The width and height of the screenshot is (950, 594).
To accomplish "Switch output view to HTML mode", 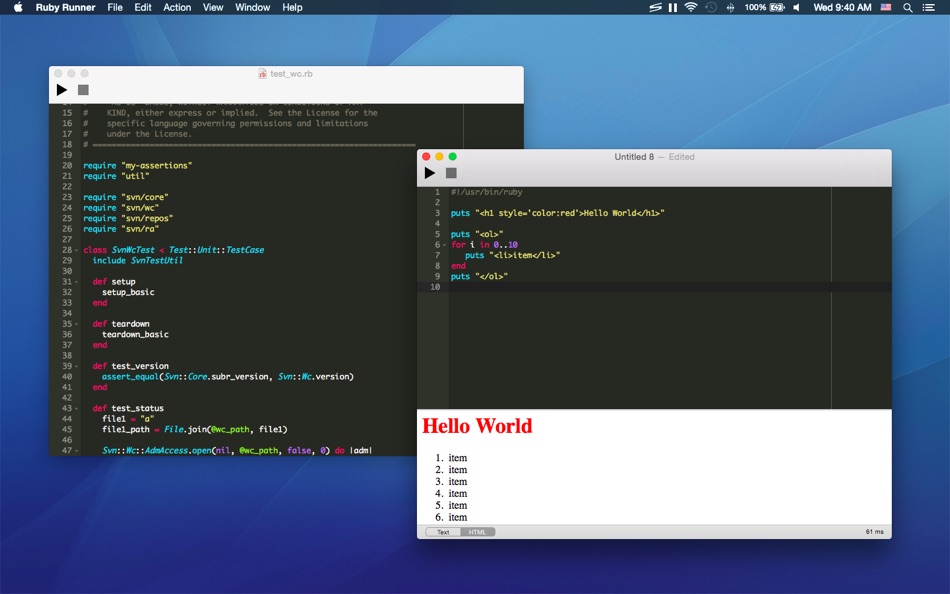I will click(x=477, y=531).
